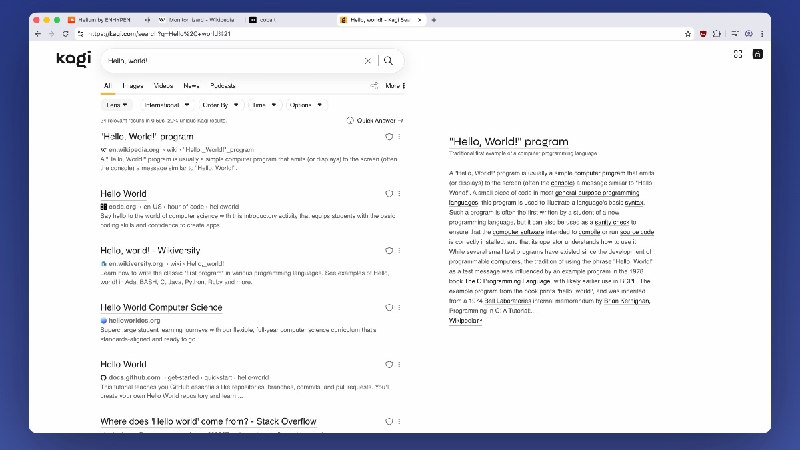The width and height of the screenshot is (800, 450).
Task: Click the fullscreen icon at top right
Action: coord(737,54)
